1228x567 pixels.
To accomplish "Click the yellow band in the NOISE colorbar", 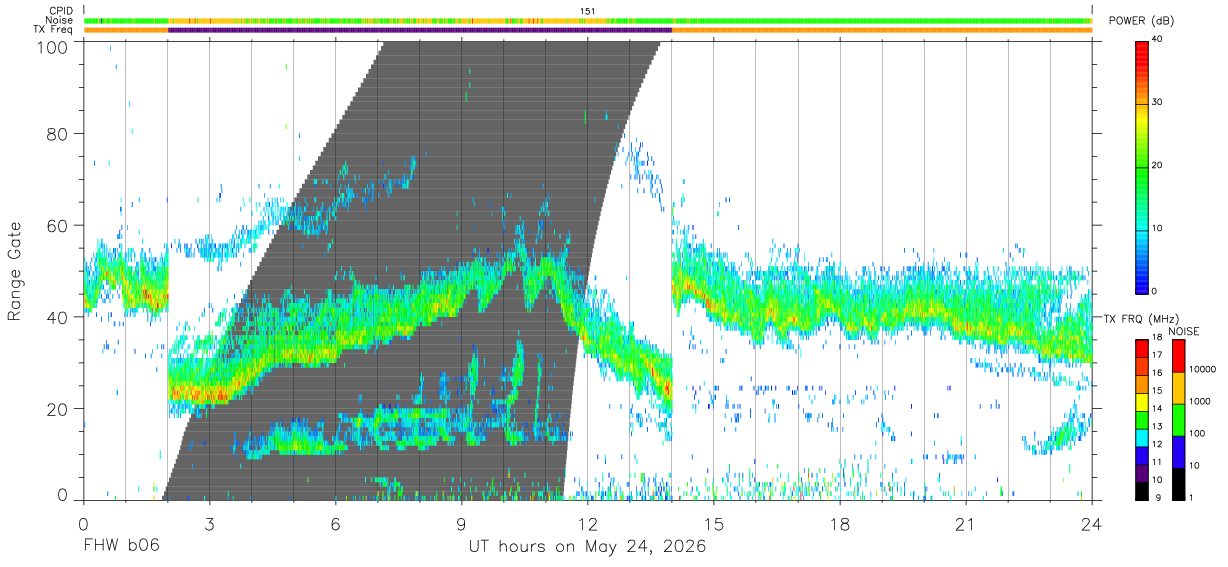I will [1177, 388].
